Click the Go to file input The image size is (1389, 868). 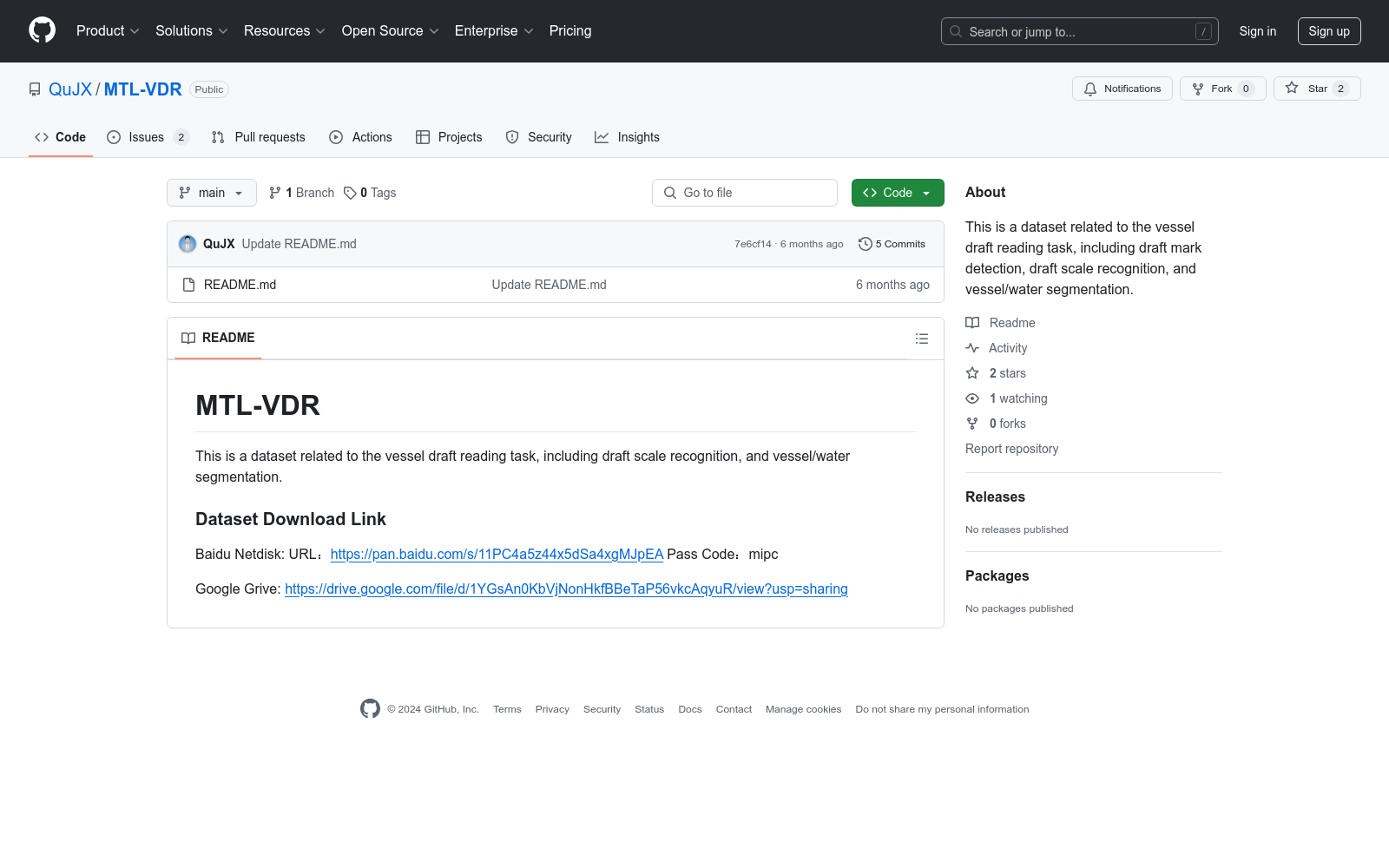pos(745,193)
